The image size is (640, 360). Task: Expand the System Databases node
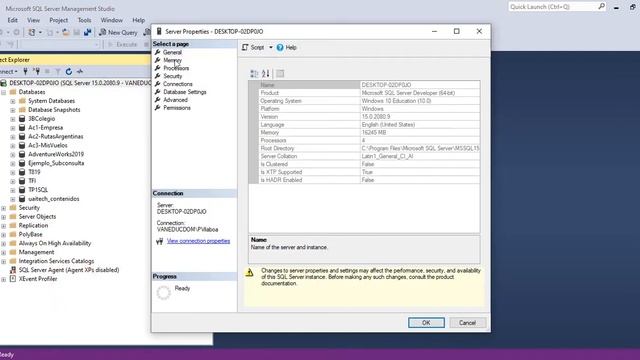13,101
